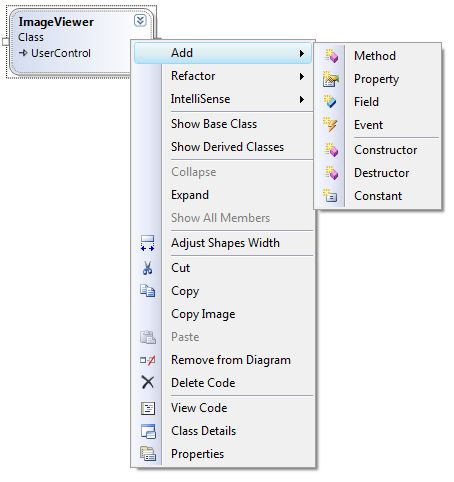This screenshot has width=454, height=482.
Task: Click the Remove from Diagram icon
Action: pyautogui.click(x=148, y=360)
